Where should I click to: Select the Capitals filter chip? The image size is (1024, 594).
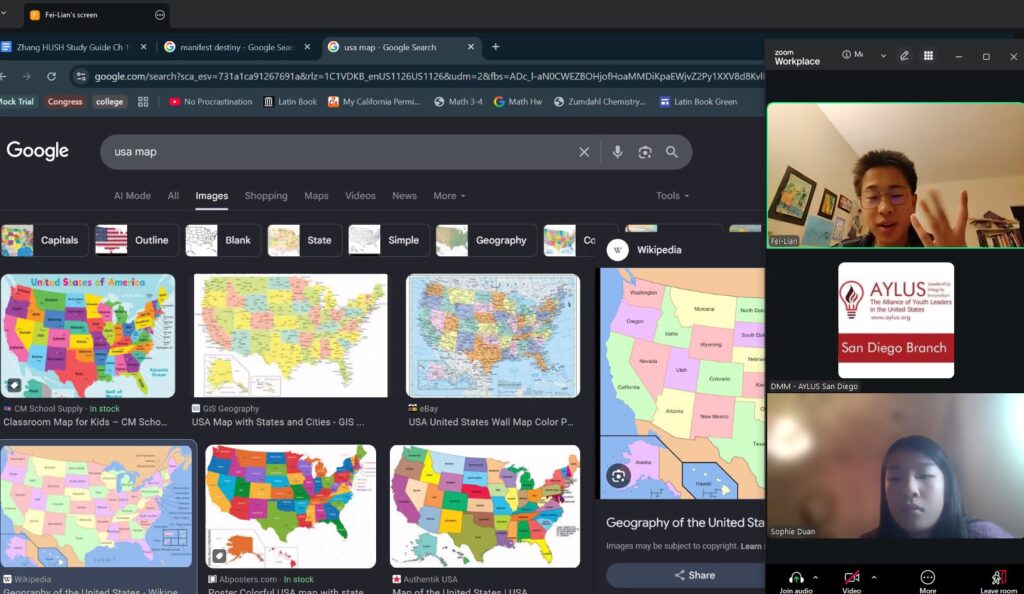pos(45,240)
